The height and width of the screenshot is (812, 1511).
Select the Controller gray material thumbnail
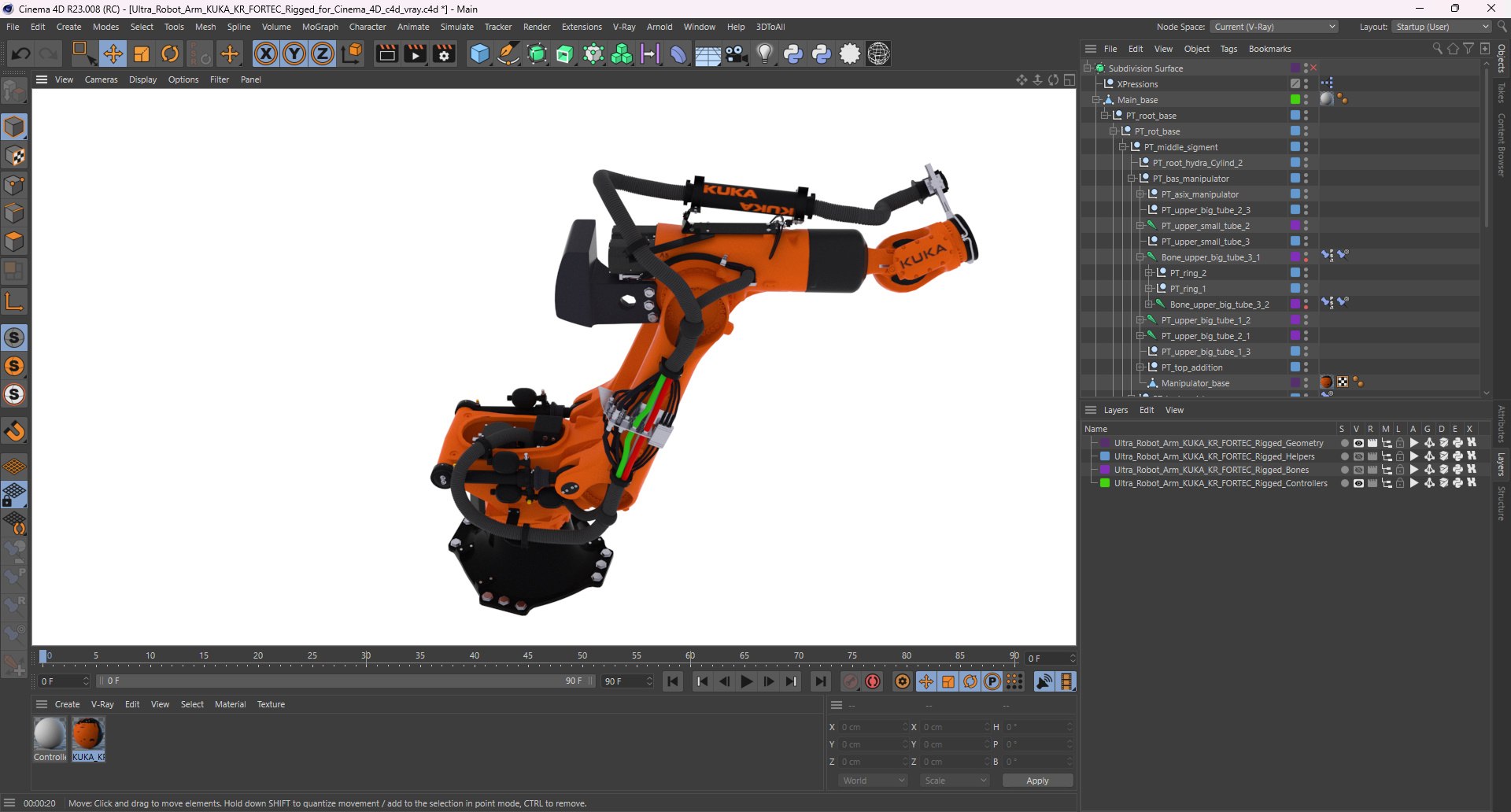[50, 733]
